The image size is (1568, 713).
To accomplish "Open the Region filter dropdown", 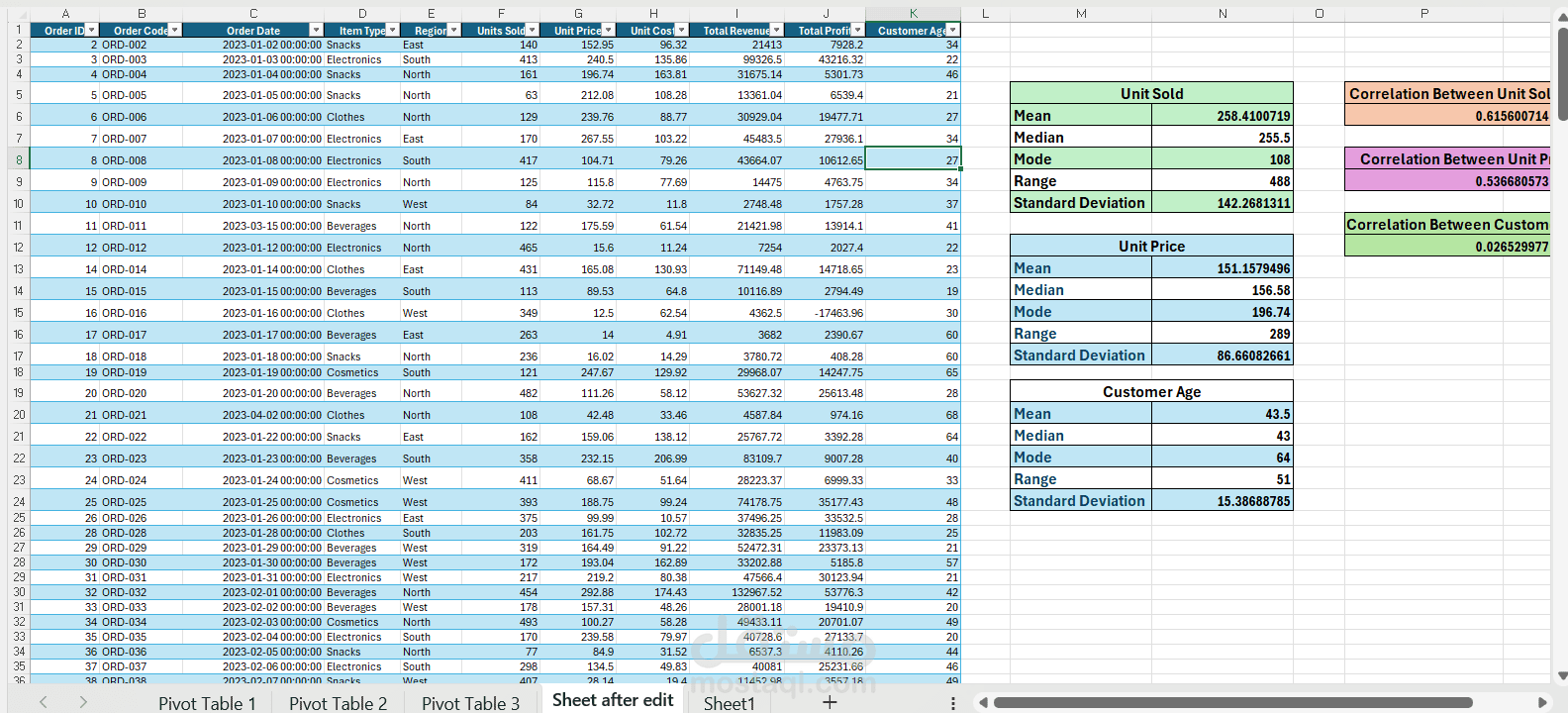I will 455,31.
